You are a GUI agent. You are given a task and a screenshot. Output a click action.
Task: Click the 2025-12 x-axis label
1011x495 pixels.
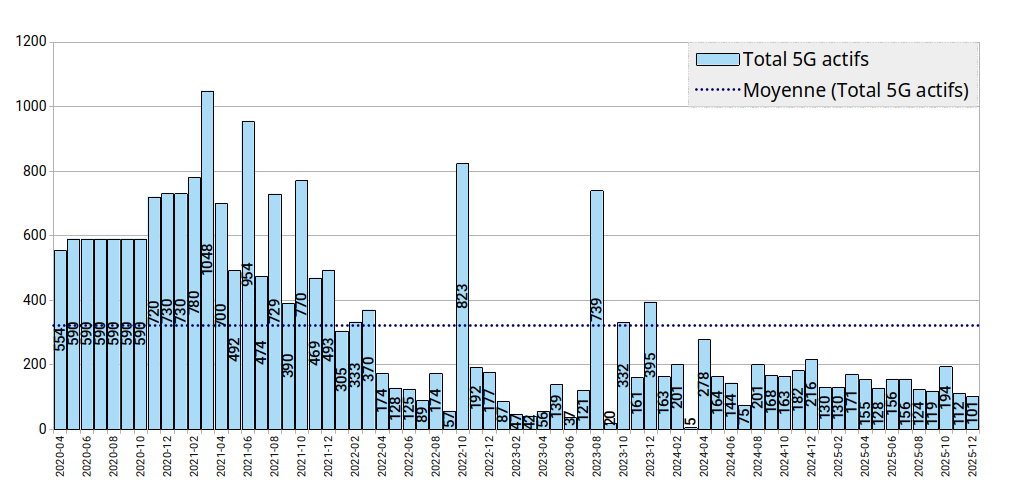pyautogui.click(x=972, y=461)
